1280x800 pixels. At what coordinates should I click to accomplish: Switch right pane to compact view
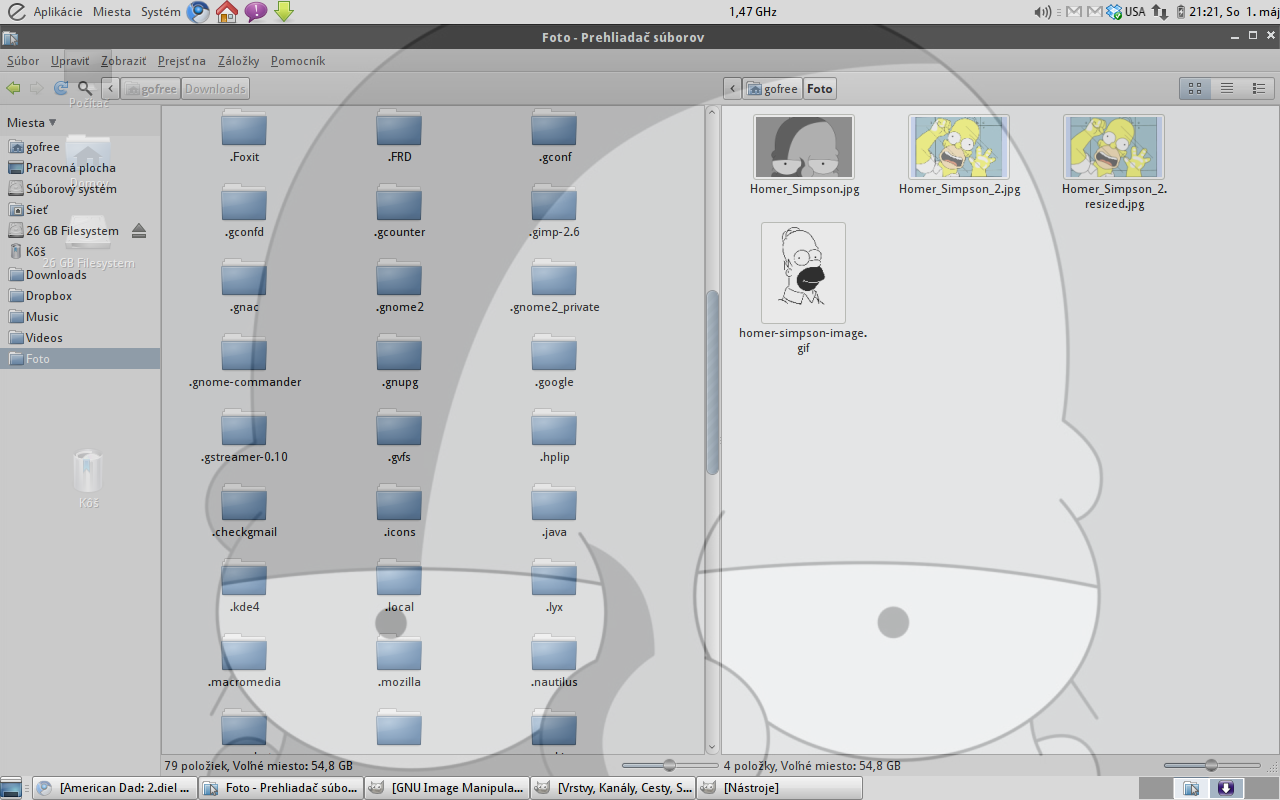(1258, 88)
